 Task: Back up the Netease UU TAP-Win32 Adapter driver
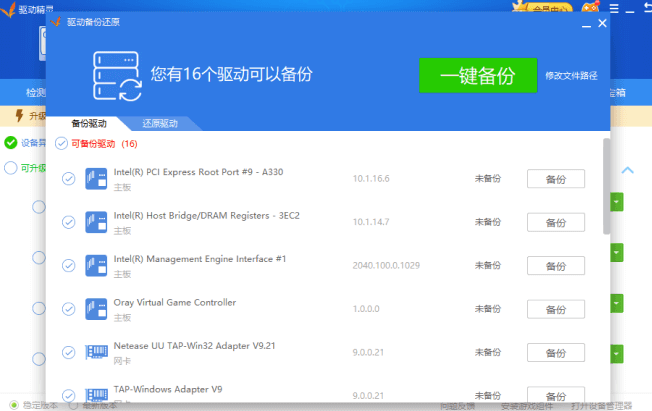click(555, 353)
